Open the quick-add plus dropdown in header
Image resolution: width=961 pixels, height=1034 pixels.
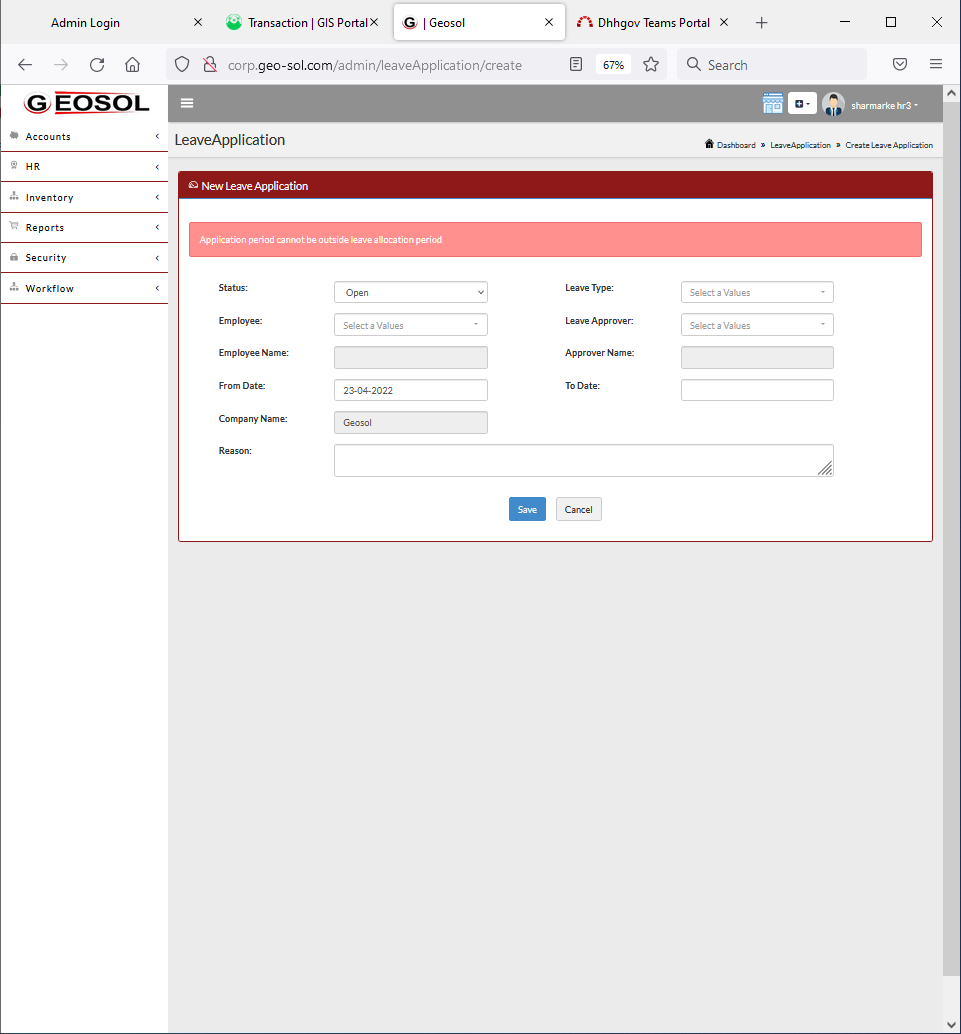pos(802,104)
